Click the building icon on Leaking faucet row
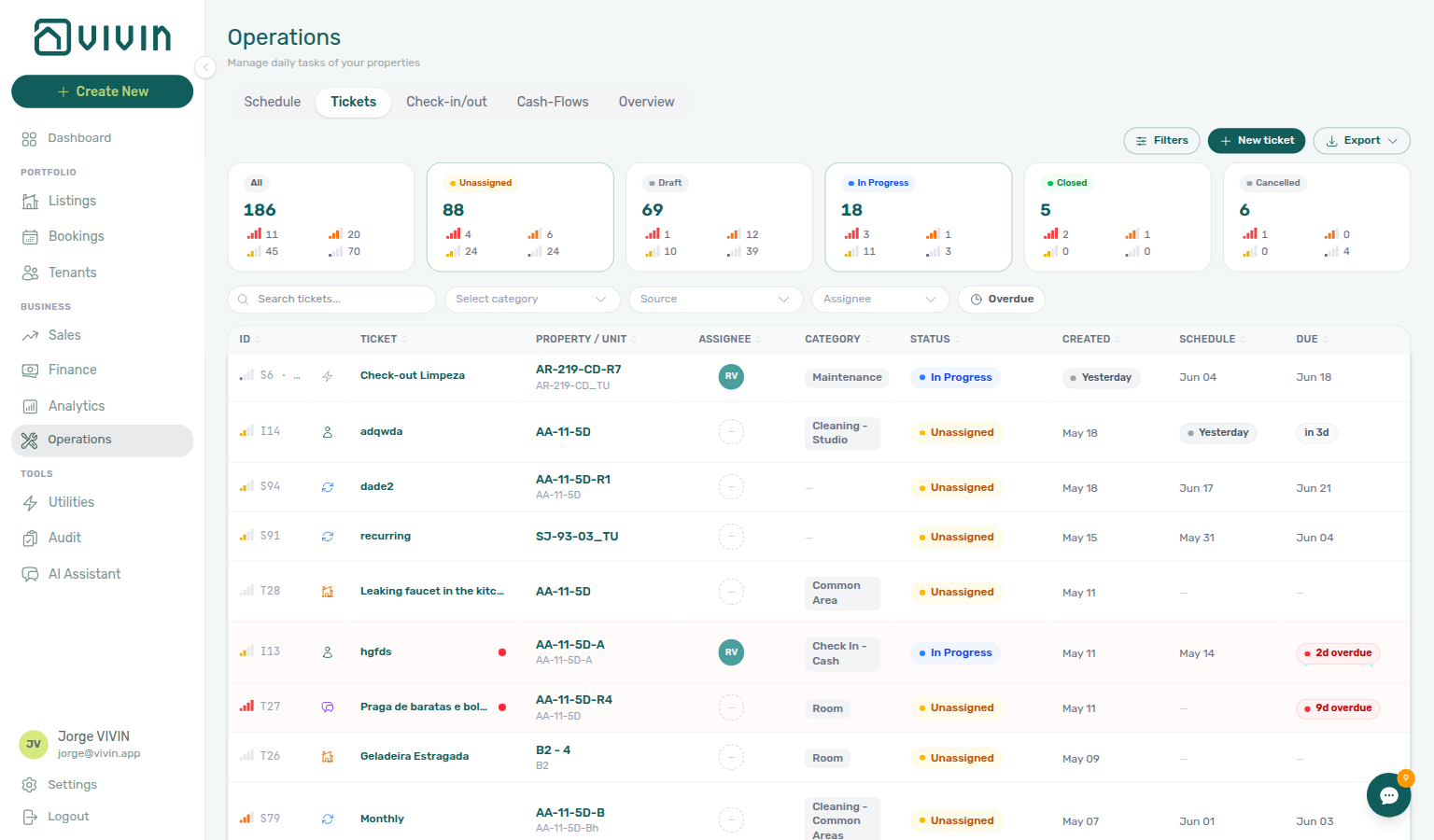This screenshot has height=840, width=1434. click(328, 592)
